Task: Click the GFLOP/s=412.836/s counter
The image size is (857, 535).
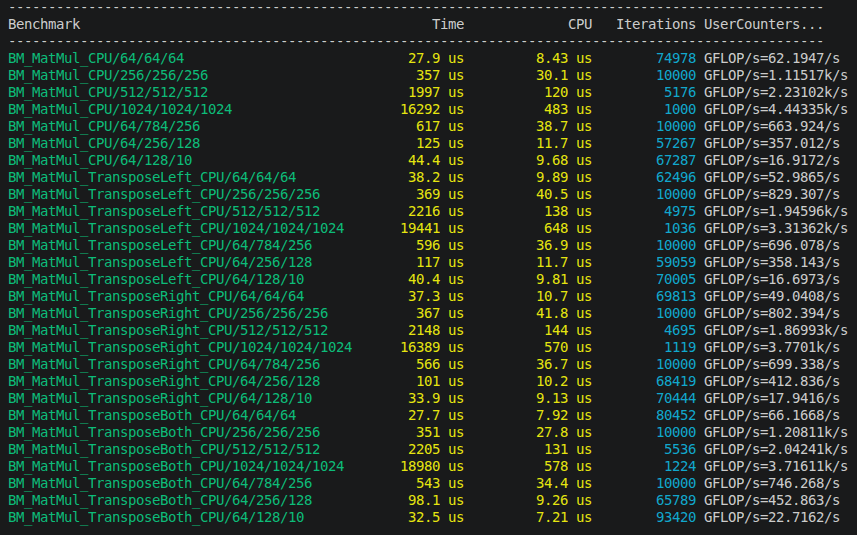Action: click(x=771, y=381)
